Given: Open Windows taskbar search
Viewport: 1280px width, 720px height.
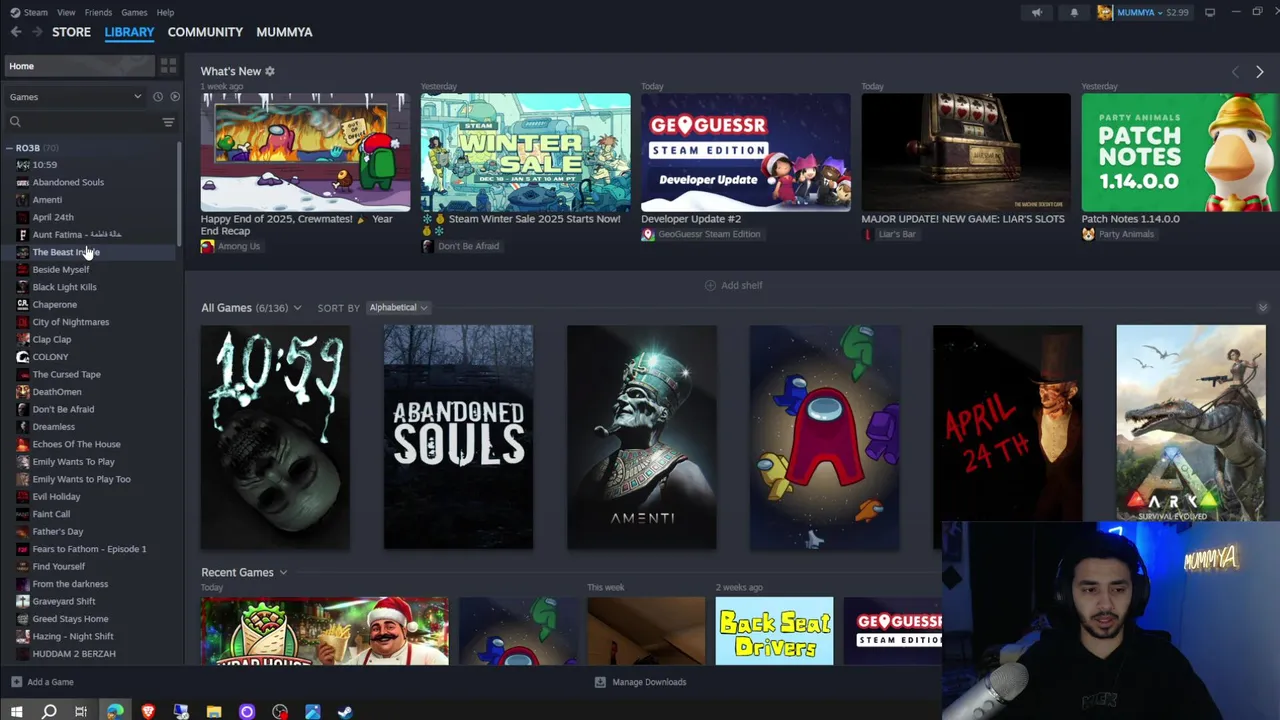Looking at the screenshot, I should click(49, 712).
